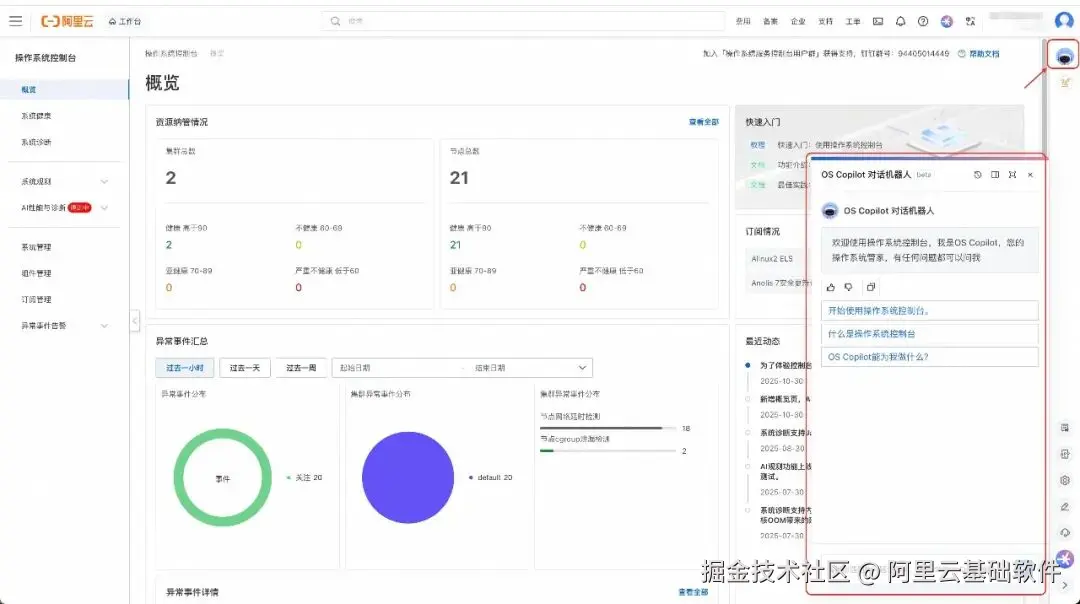The height and width of the screenshot is (604, 1080).
Task: Collapse the sidebar with the arrow handle
Action: click(135, 320)
